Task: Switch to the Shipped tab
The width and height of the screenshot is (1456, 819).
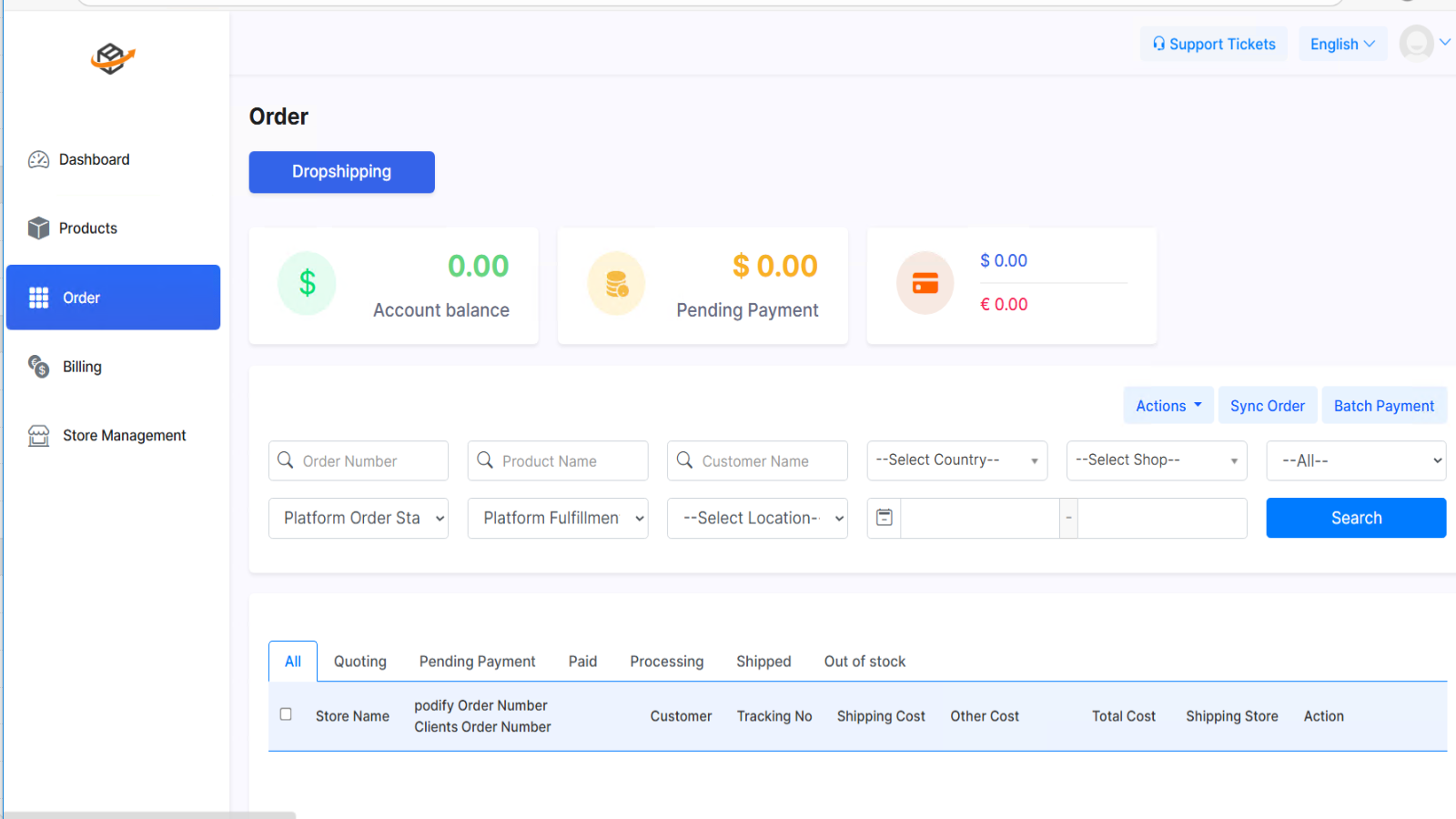Action: coord(763,662)
